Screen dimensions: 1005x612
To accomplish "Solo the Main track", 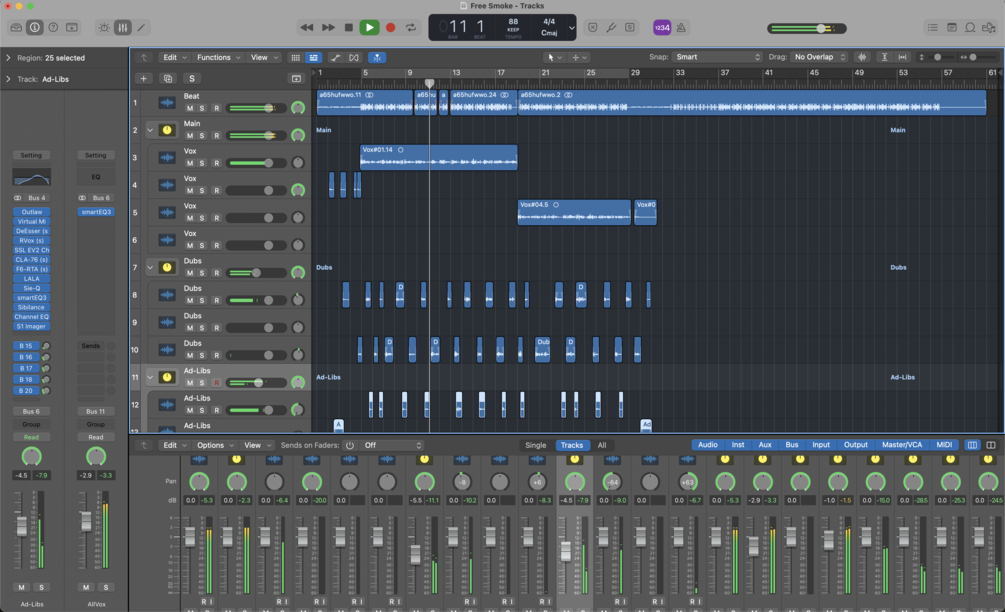I will 202,136.
